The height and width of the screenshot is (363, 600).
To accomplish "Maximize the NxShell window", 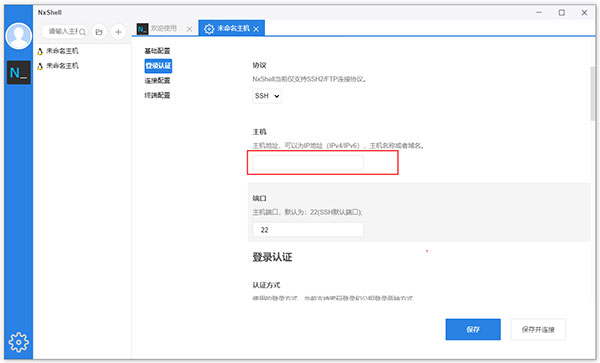I will [x=561, y=13].
